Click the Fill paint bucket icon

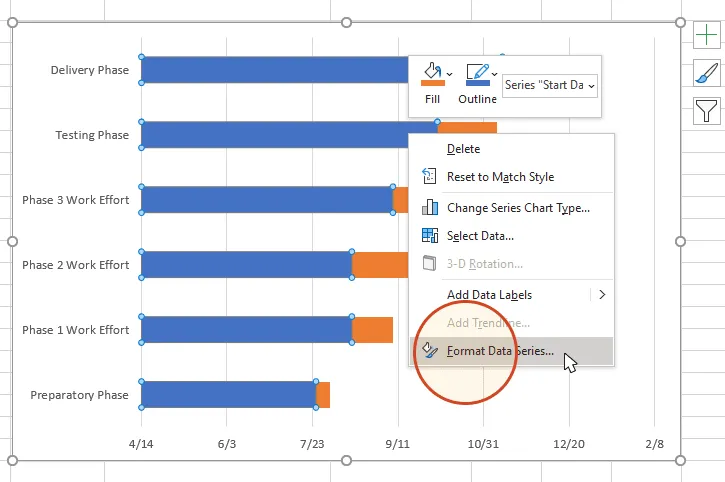point(432,74)
